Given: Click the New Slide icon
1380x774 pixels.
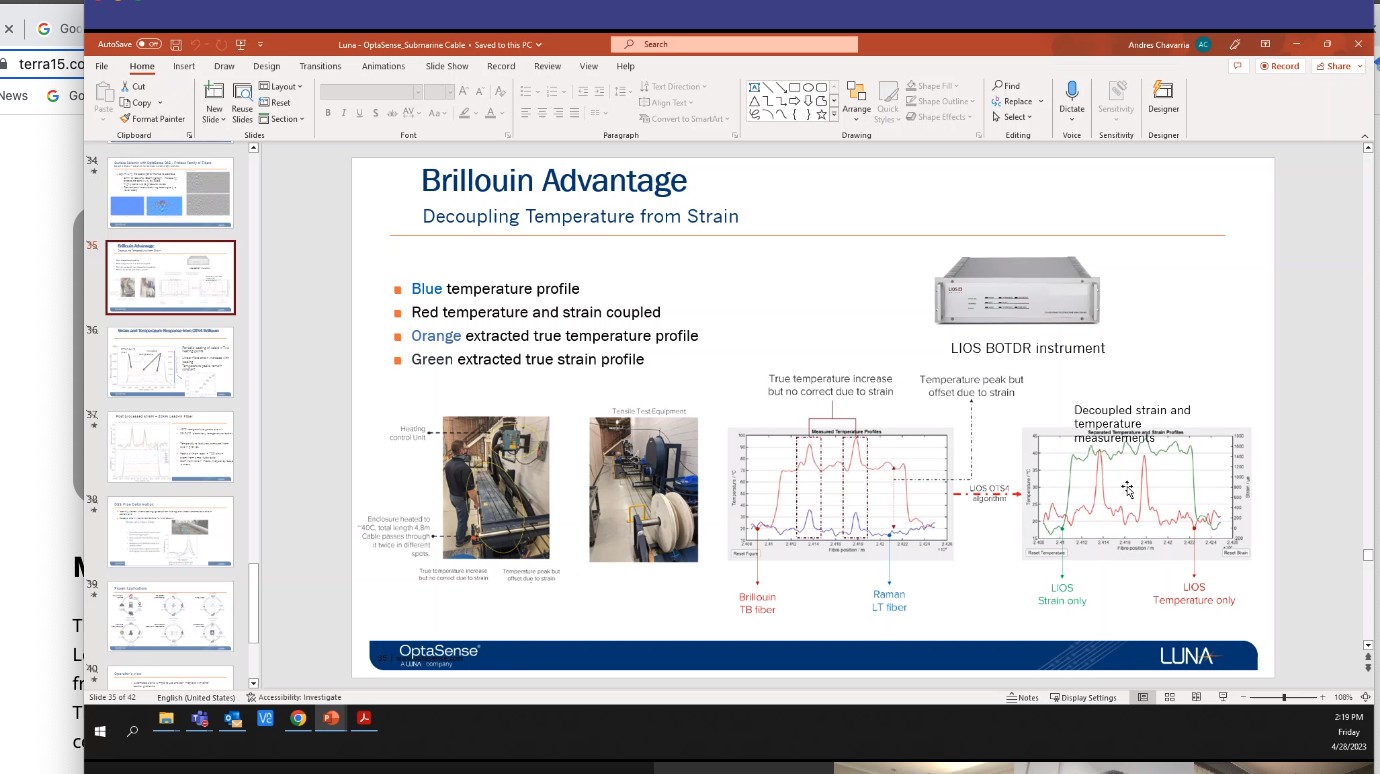Looking at the screenshot, I should (214, 92).
